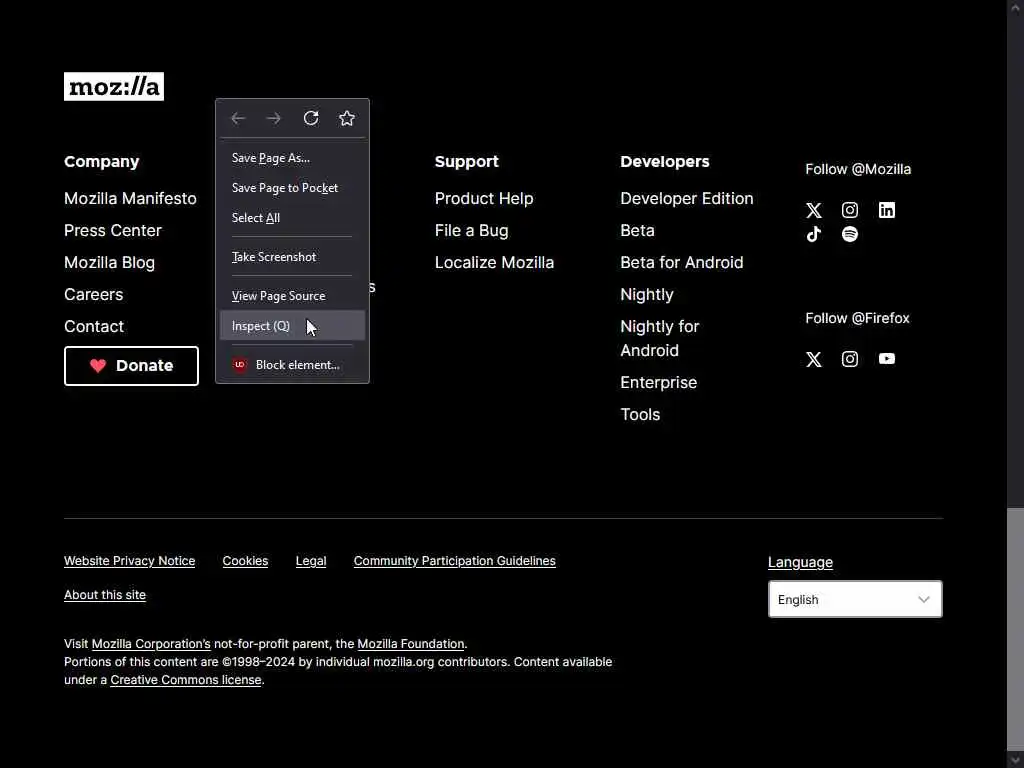Open Mozilla's TikTok profile
The image size is (1024, 768).
[x=814, y=234]
